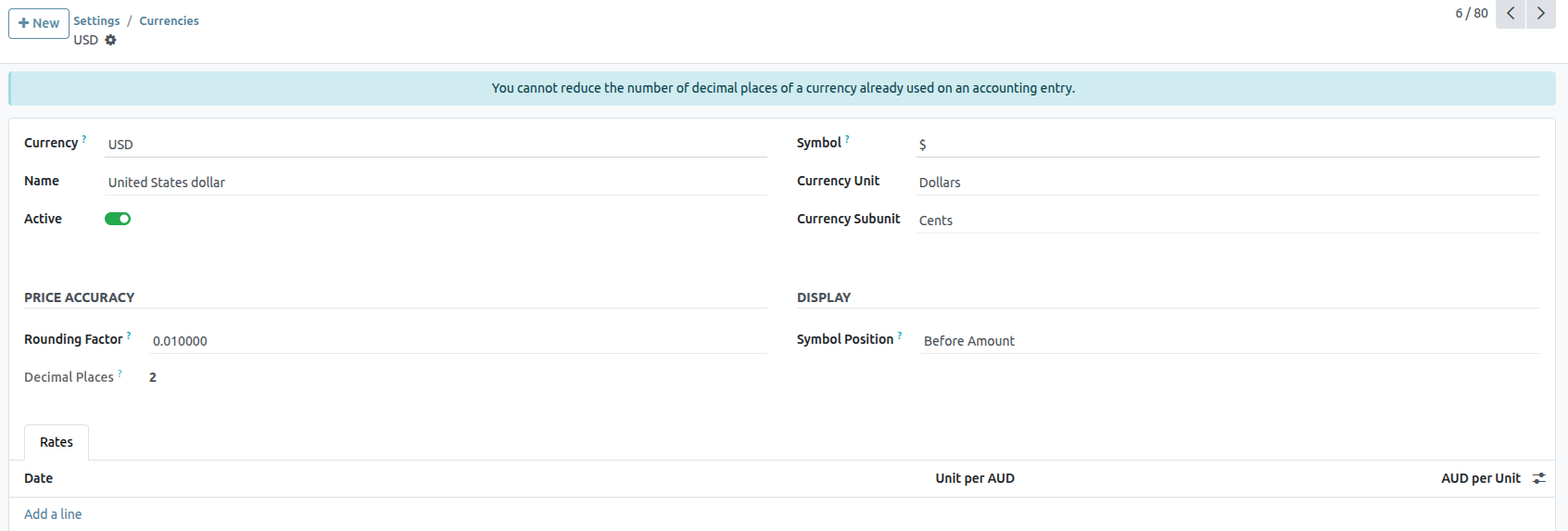Toggle the Active switch off
The height and width of the screenshot is (531, 1568).
click(118, 219)
